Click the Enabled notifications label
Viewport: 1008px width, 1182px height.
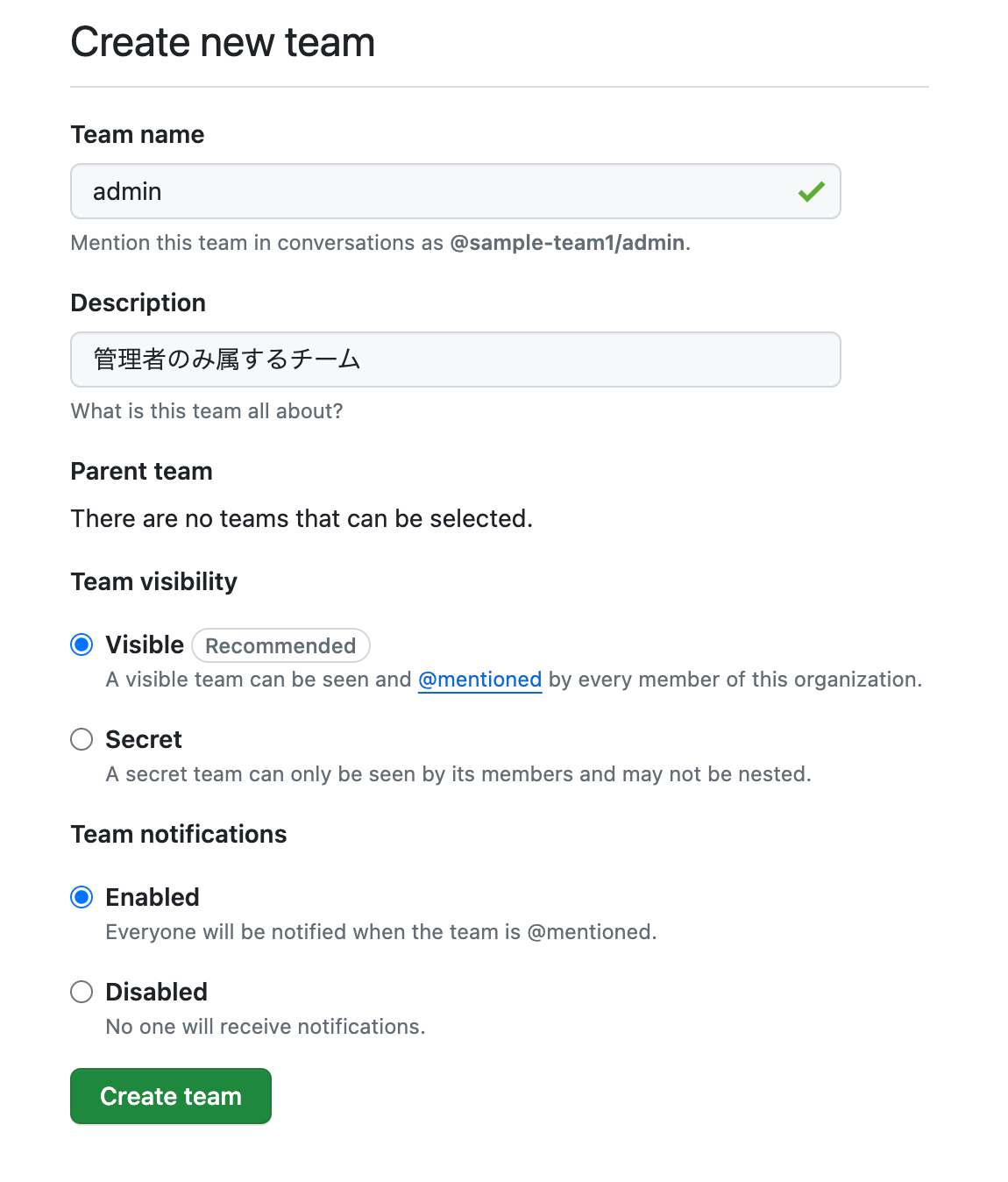(x=152, y=897)
